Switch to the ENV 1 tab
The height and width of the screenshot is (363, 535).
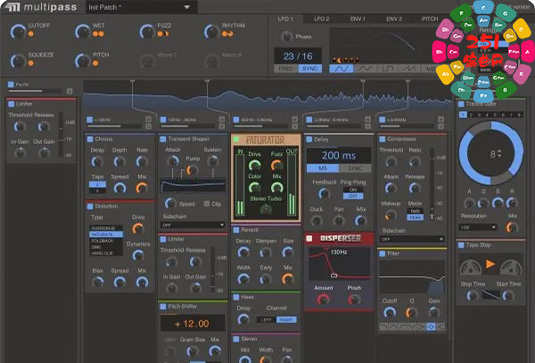358,19
